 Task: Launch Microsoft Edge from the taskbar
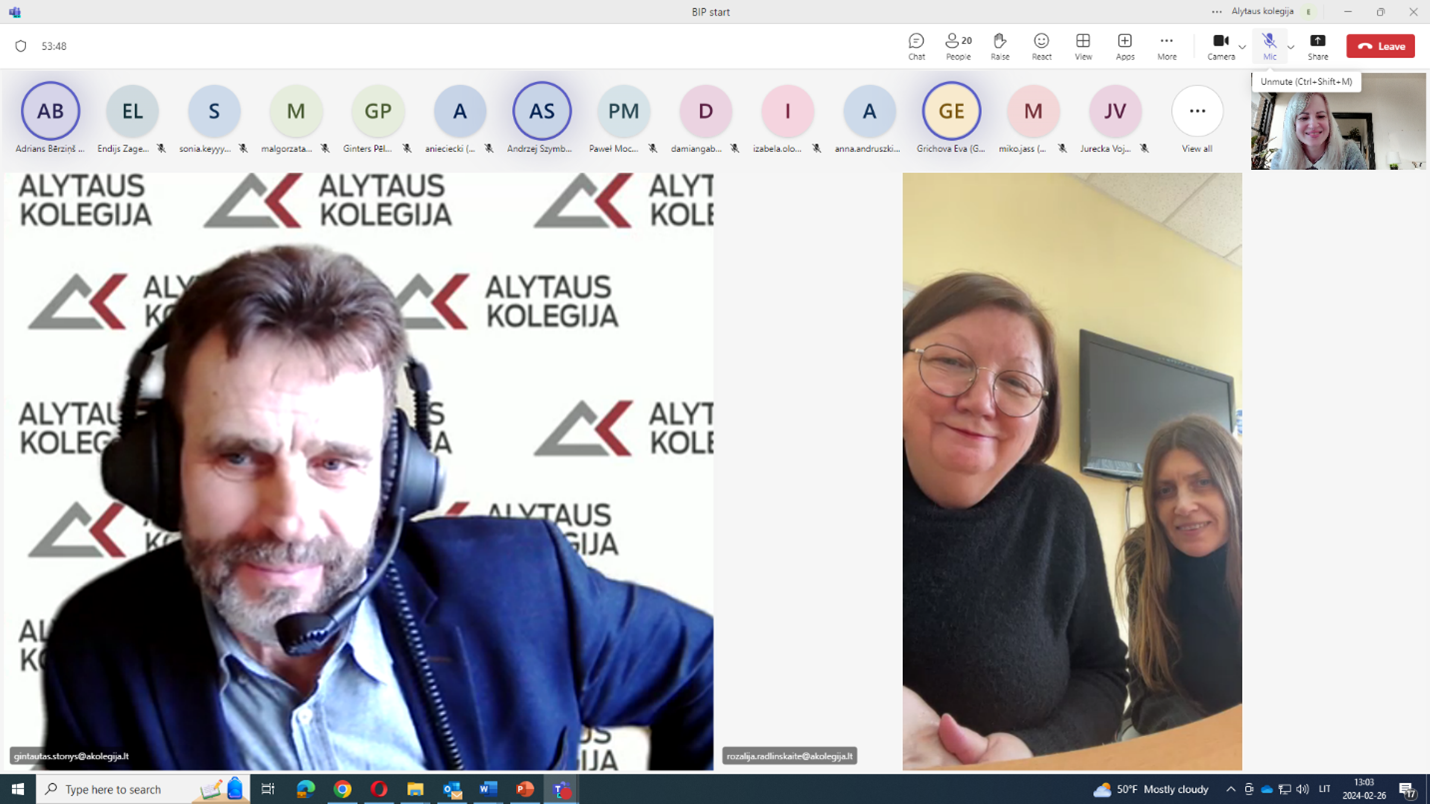click(x=305, y=789)
